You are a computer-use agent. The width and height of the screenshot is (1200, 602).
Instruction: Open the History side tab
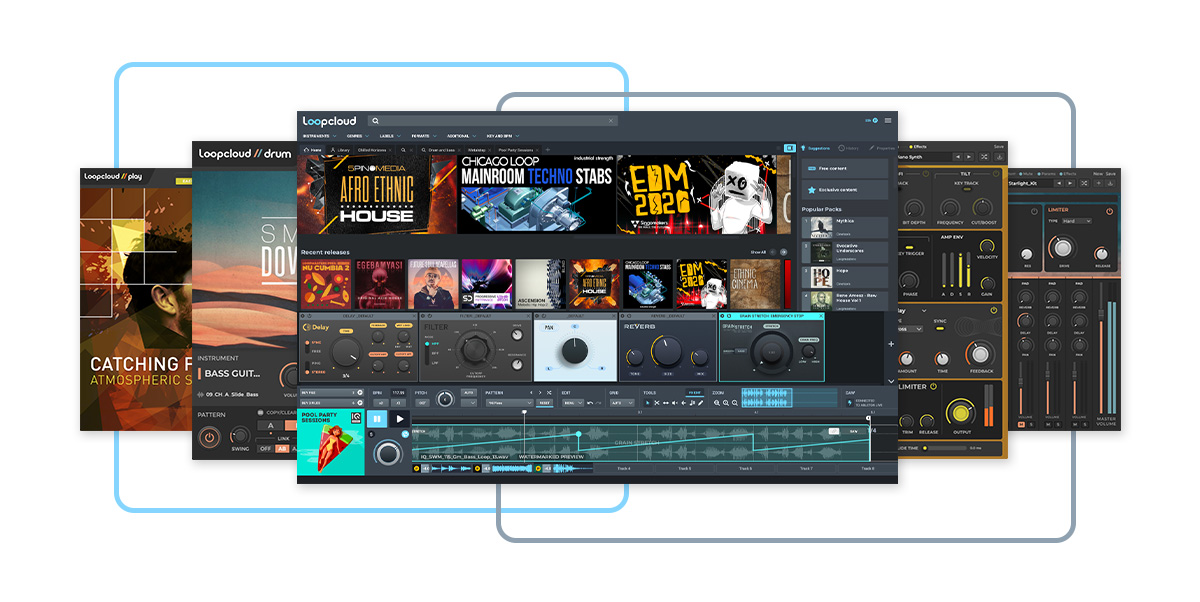pos(849,148)
